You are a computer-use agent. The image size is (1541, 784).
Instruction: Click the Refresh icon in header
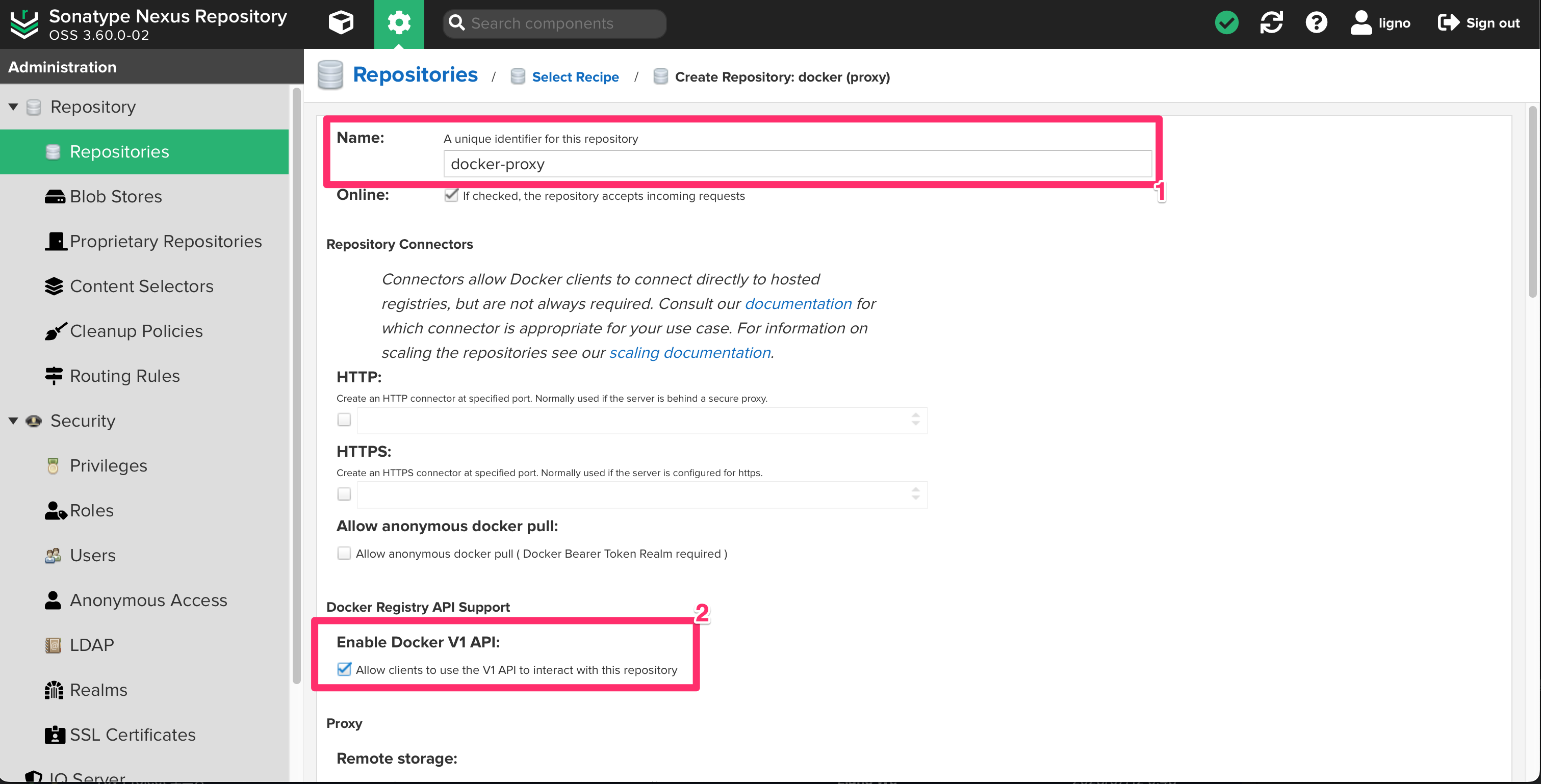pos(1271,23)
